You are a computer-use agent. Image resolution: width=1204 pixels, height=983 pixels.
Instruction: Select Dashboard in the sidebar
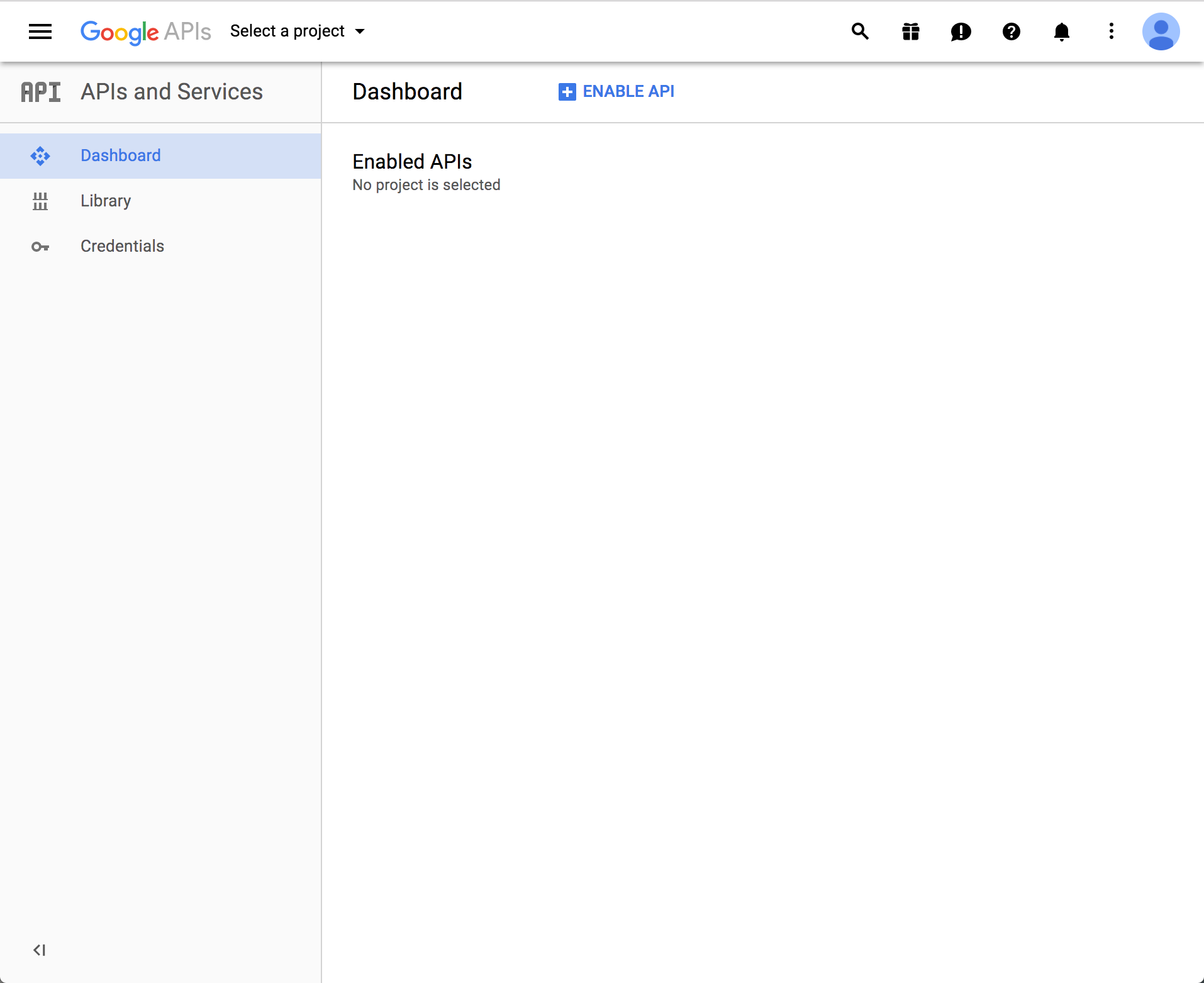coord(121,155)
